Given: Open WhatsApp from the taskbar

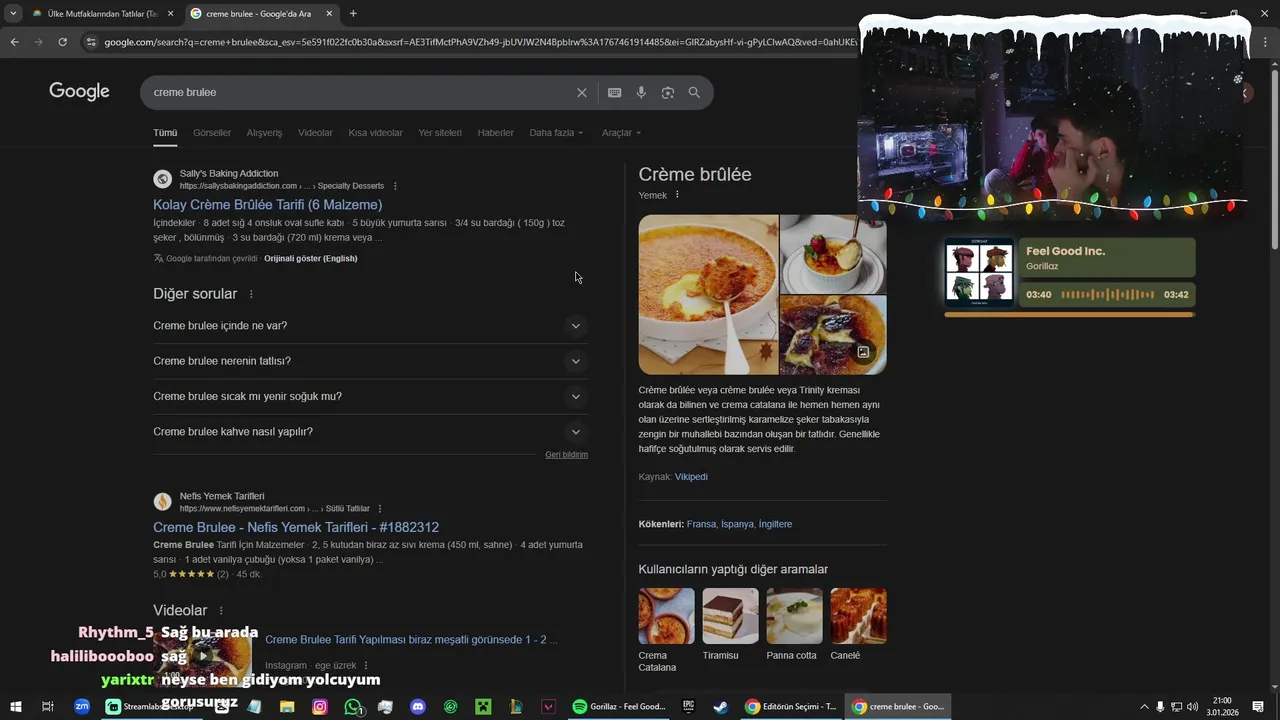Looking at the screenshot, I should (x=353, y=707).
